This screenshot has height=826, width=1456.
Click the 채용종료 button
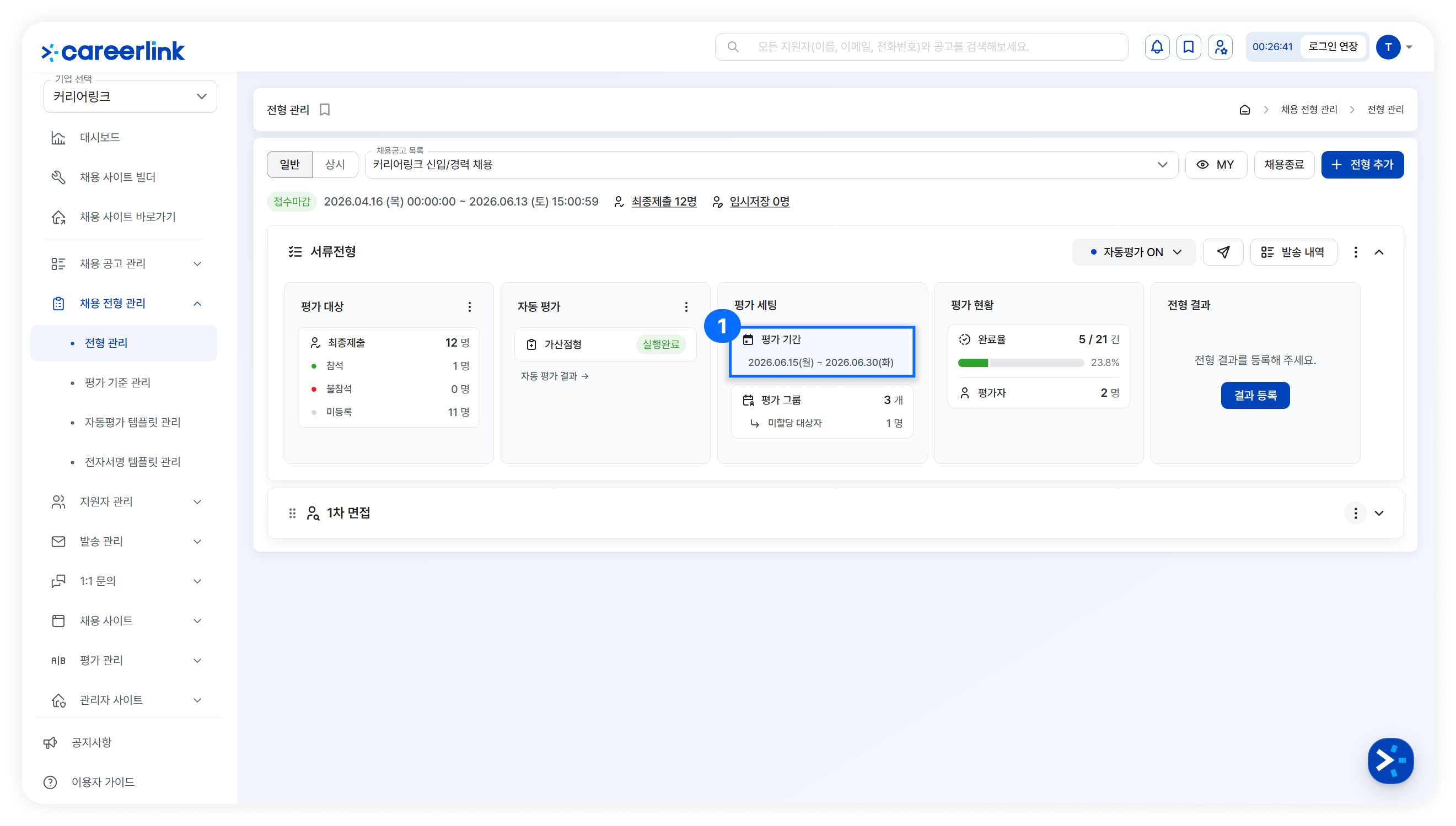pos(1283,165)
